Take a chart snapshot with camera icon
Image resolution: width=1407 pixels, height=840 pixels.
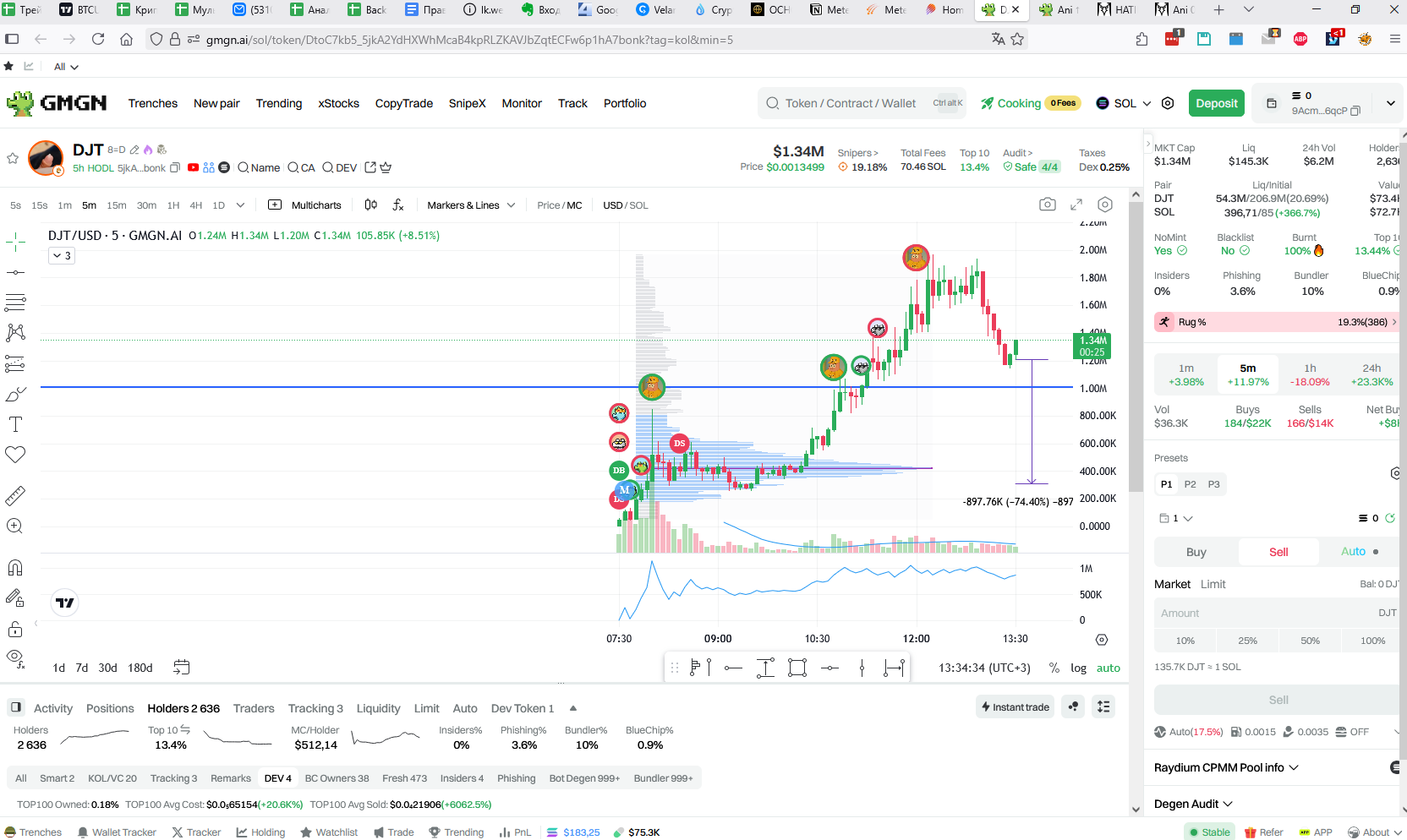point(1048,205)
